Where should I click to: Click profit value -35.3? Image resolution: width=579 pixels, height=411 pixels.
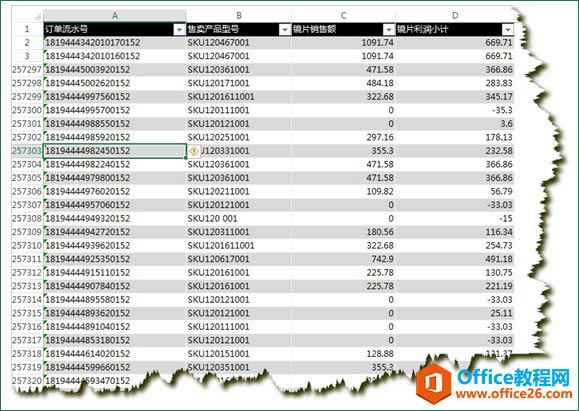pyautogui.click(x=455, y=110)
